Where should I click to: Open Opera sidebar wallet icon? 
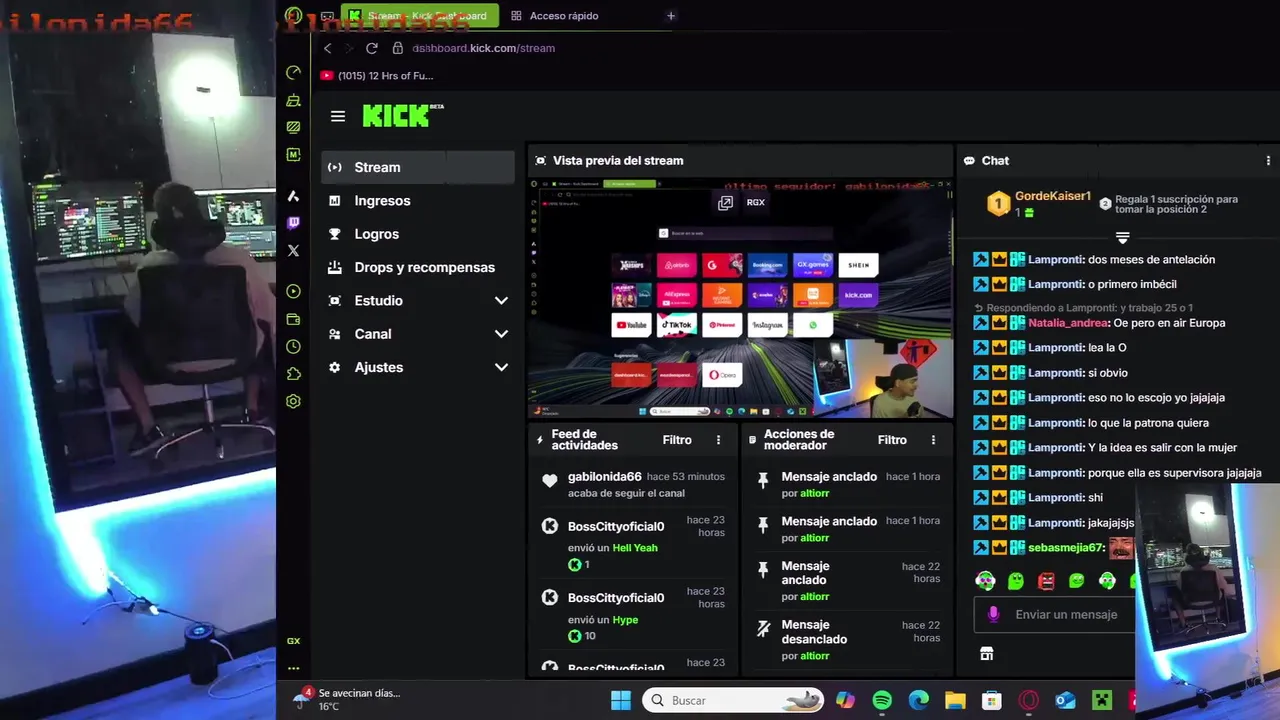293,320
